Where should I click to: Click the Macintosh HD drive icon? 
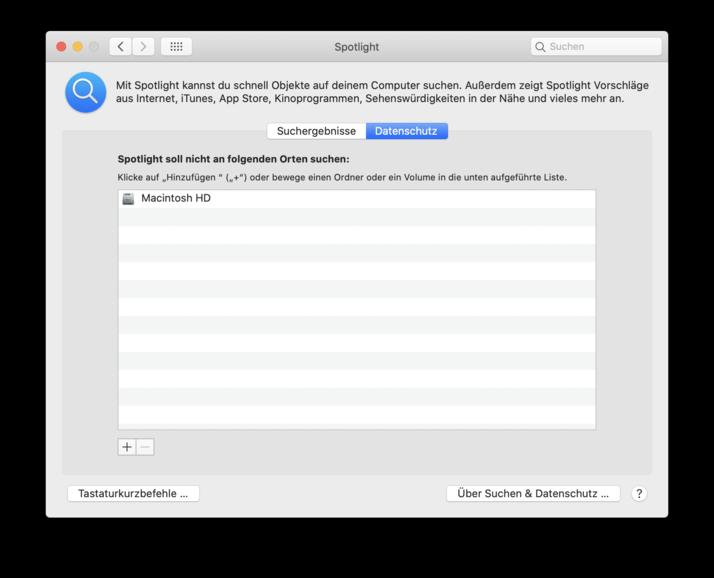(x=128, y=199)
